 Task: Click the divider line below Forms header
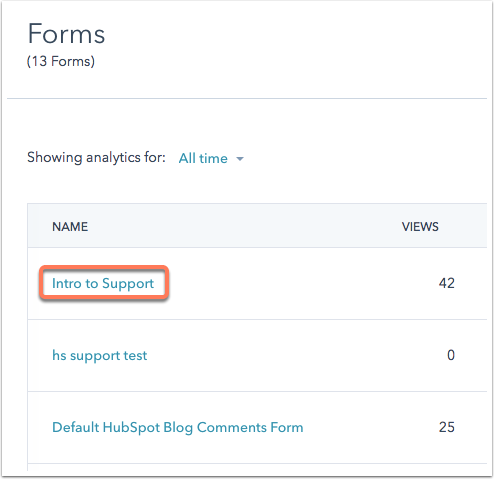(247, 98)
